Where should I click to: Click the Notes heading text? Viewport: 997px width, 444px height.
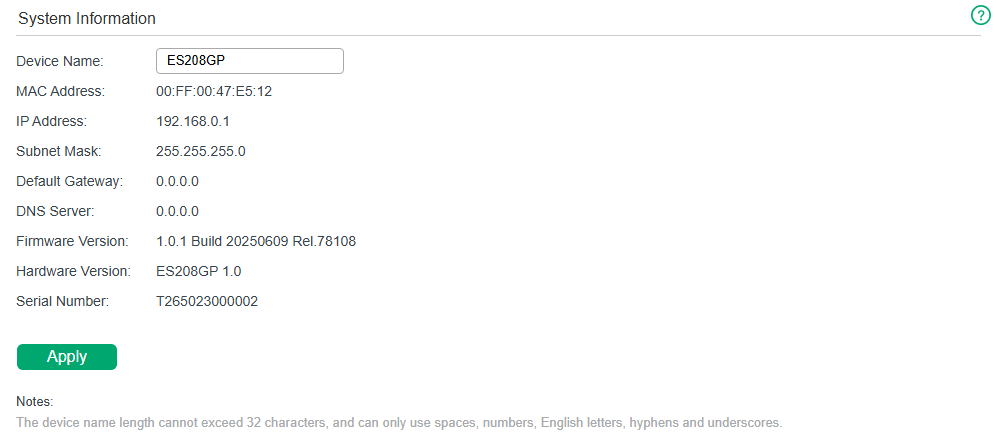point(35,402)
